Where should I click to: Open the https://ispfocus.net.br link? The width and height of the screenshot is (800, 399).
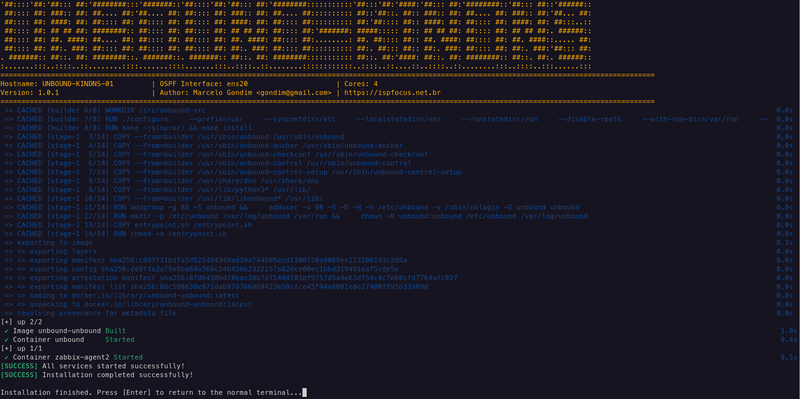point(392,93)
